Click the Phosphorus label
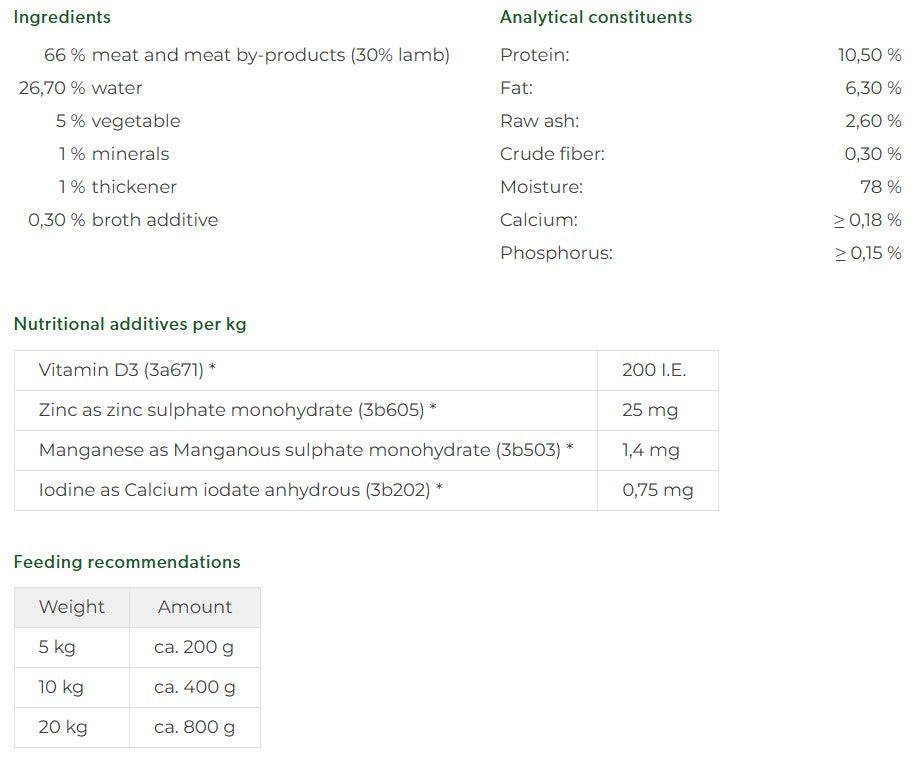The height and width of the screenshot is (765, 914). tap(556, 253)
